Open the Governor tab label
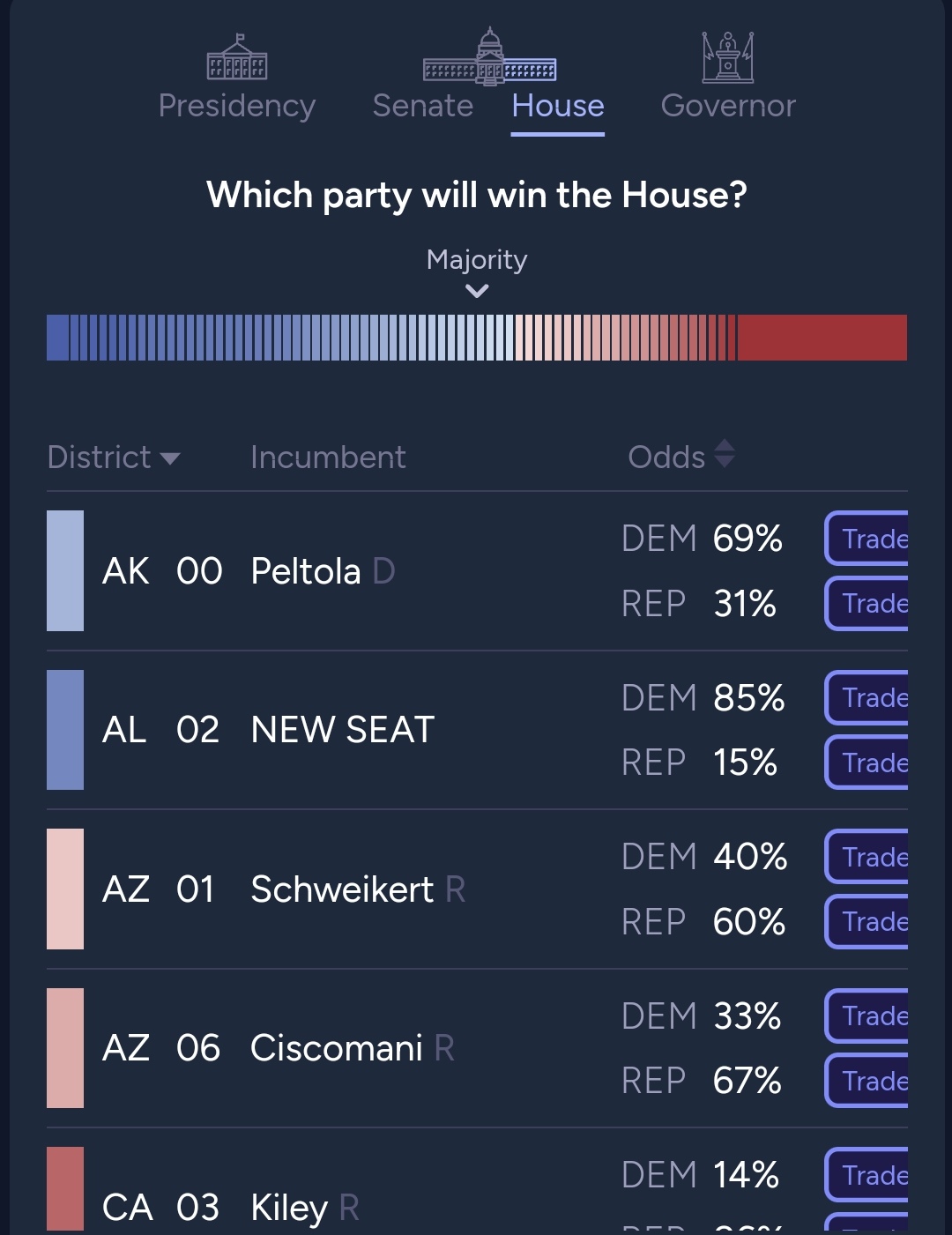The height and width of the screenshot is (1235, 952). point(728,106)
